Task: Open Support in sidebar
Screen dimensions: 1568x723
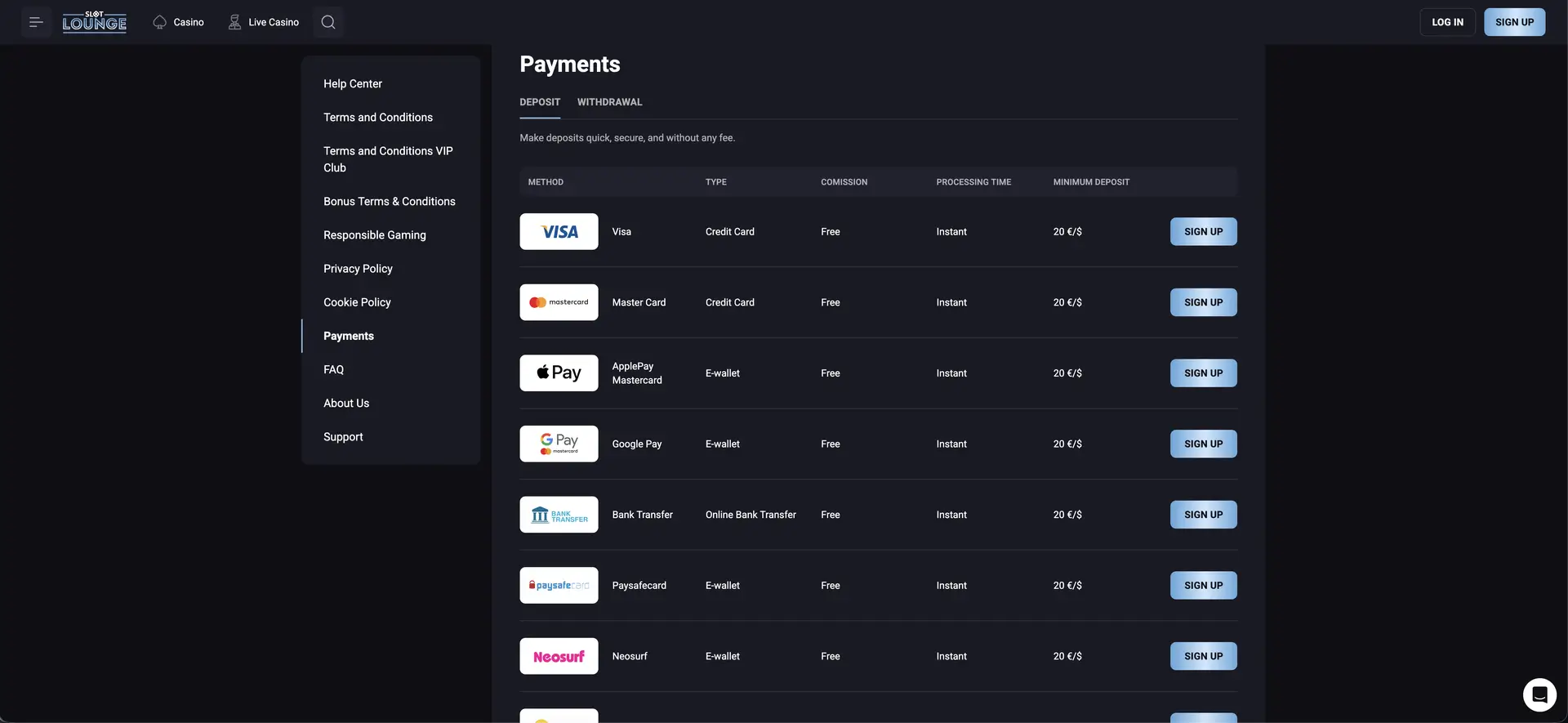Action: [343, 437]
